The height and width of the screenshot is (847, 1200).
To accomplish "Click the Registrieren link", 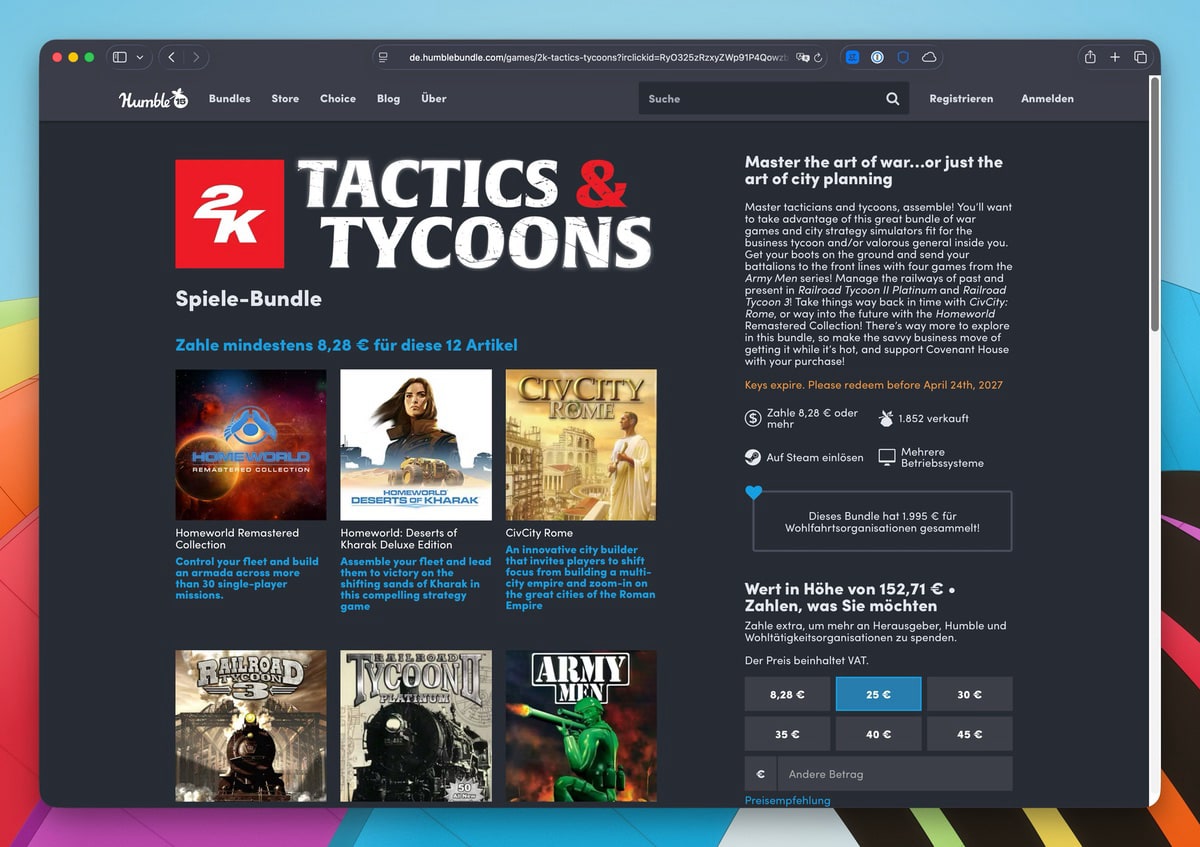I will (x=961, y=99).
